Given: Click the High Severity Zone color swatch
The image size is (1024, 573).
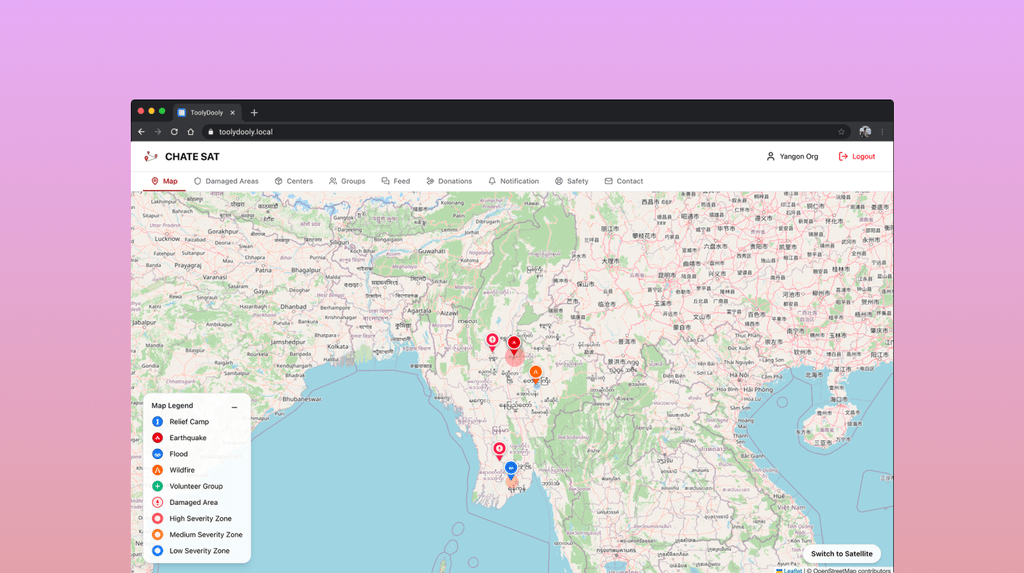Looking at the screenshot, I should tap(158, 518).
